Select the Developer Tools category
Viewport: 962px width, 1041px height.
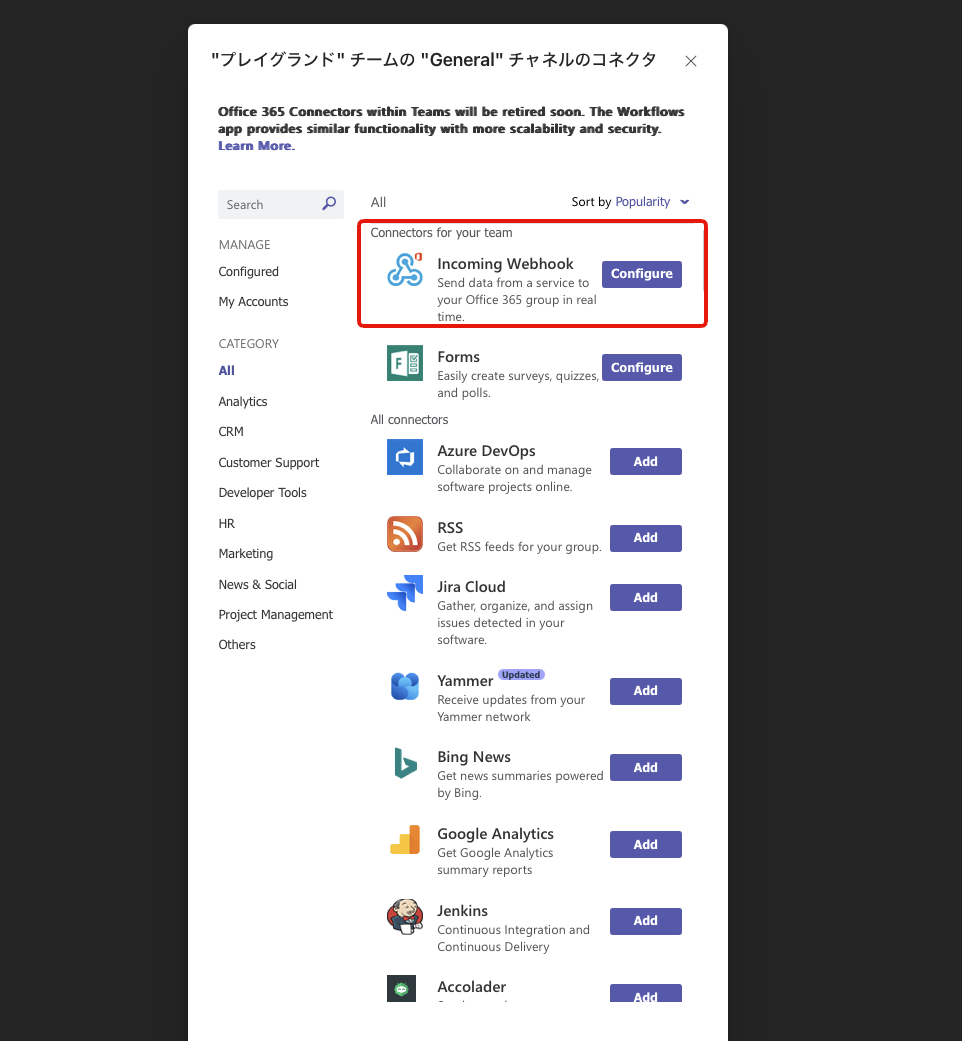(x=262, y=493)
